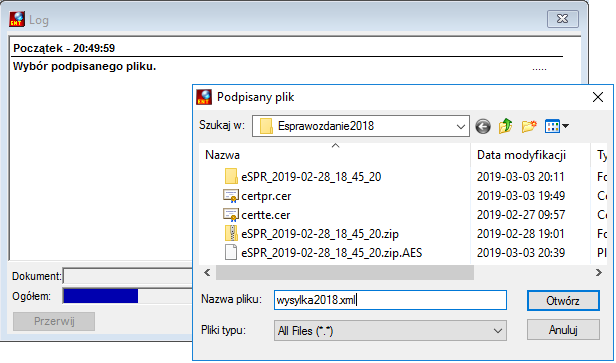Click the Przerwij button in Log window
Screen dimensions: 616x363
tap(54, 321)
